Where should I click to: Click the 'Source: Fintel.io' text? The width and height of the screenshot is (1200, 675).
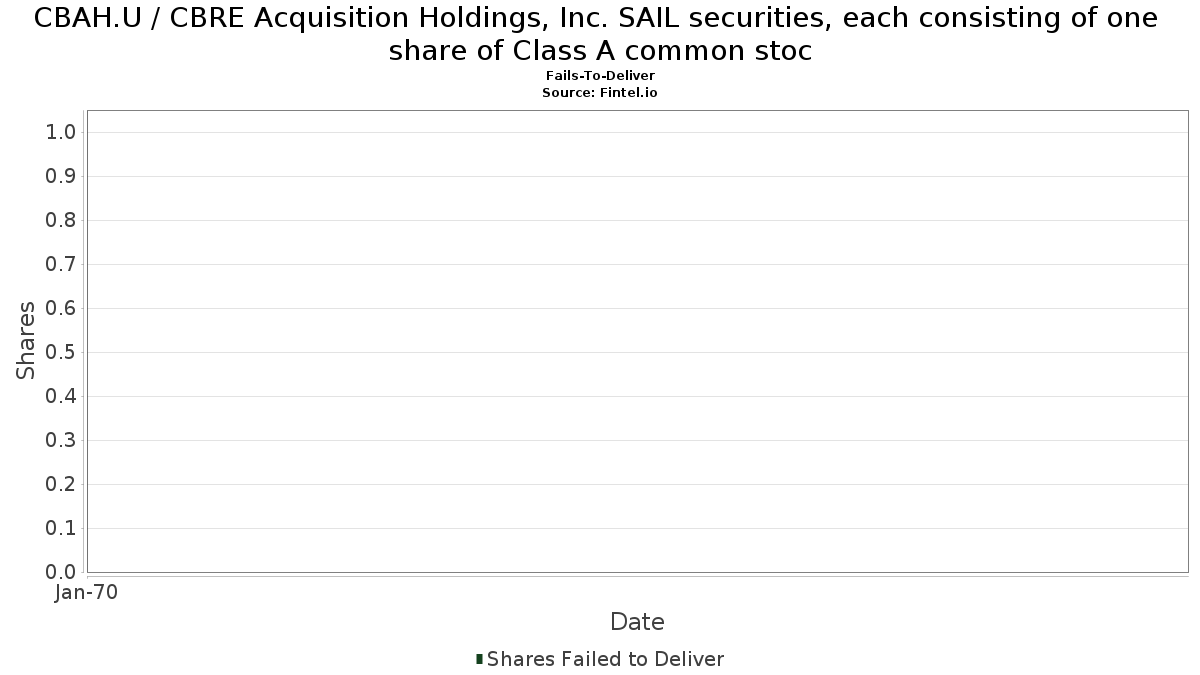coord(600,92)
